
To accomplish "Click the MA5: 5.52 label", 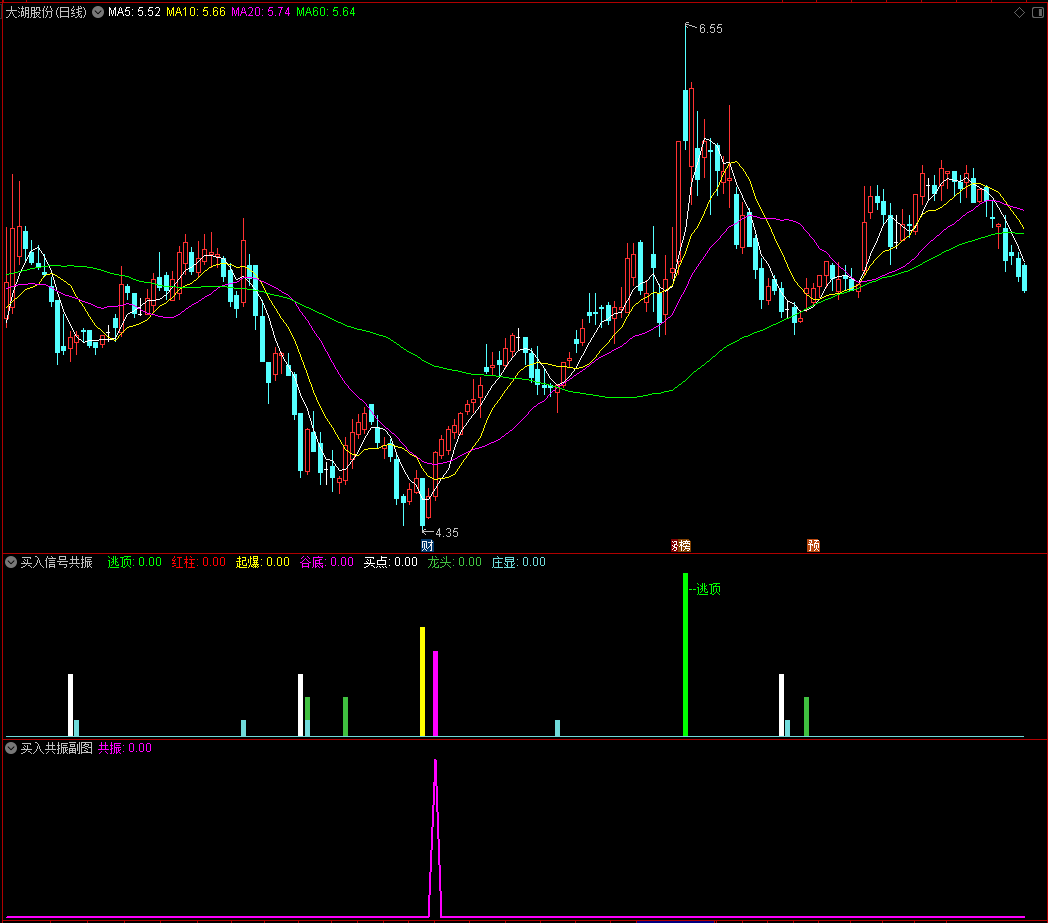I will coord(134,12).
